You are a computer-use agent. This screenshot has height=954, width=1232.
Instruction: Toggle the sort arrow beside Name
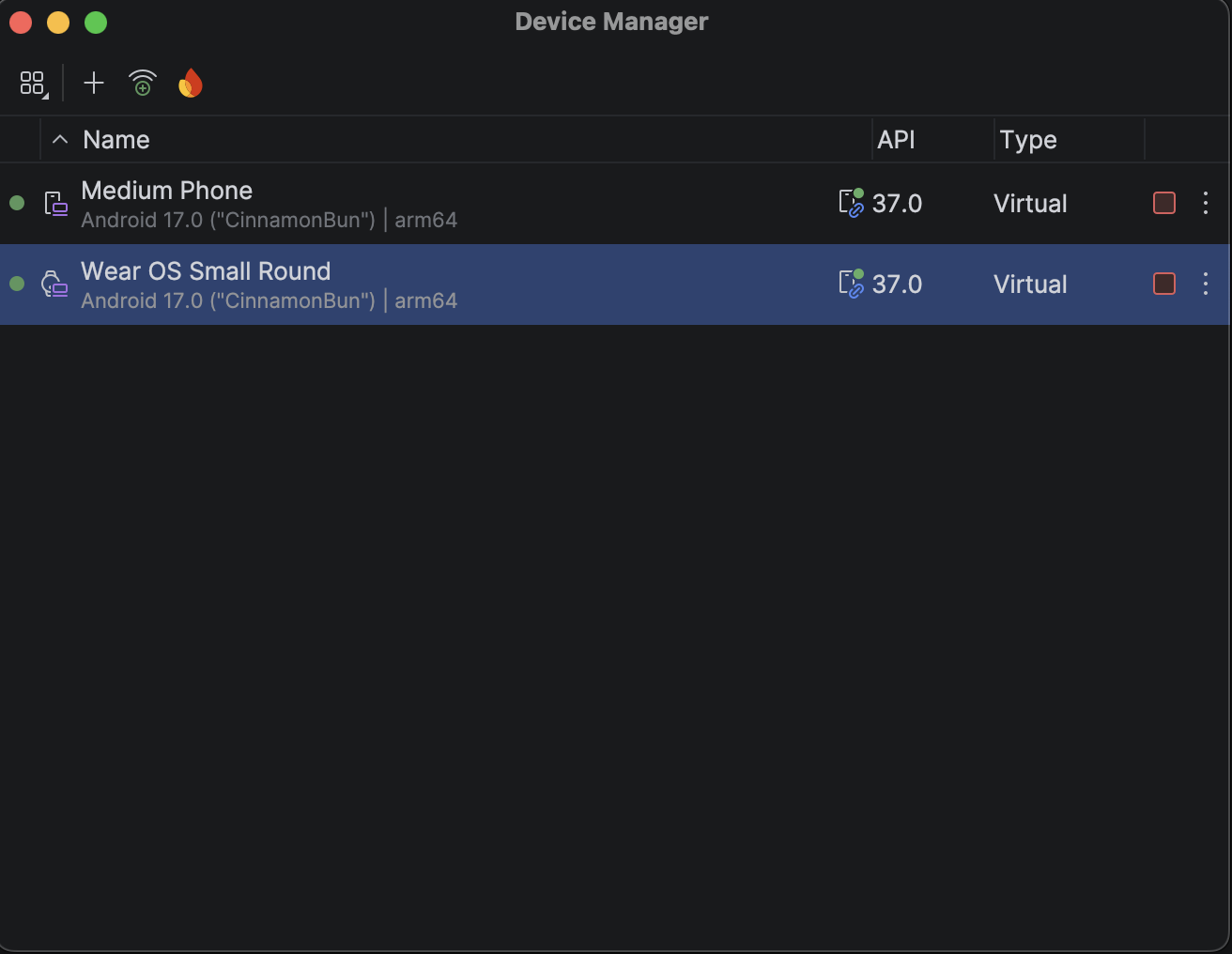click(60, 140)
